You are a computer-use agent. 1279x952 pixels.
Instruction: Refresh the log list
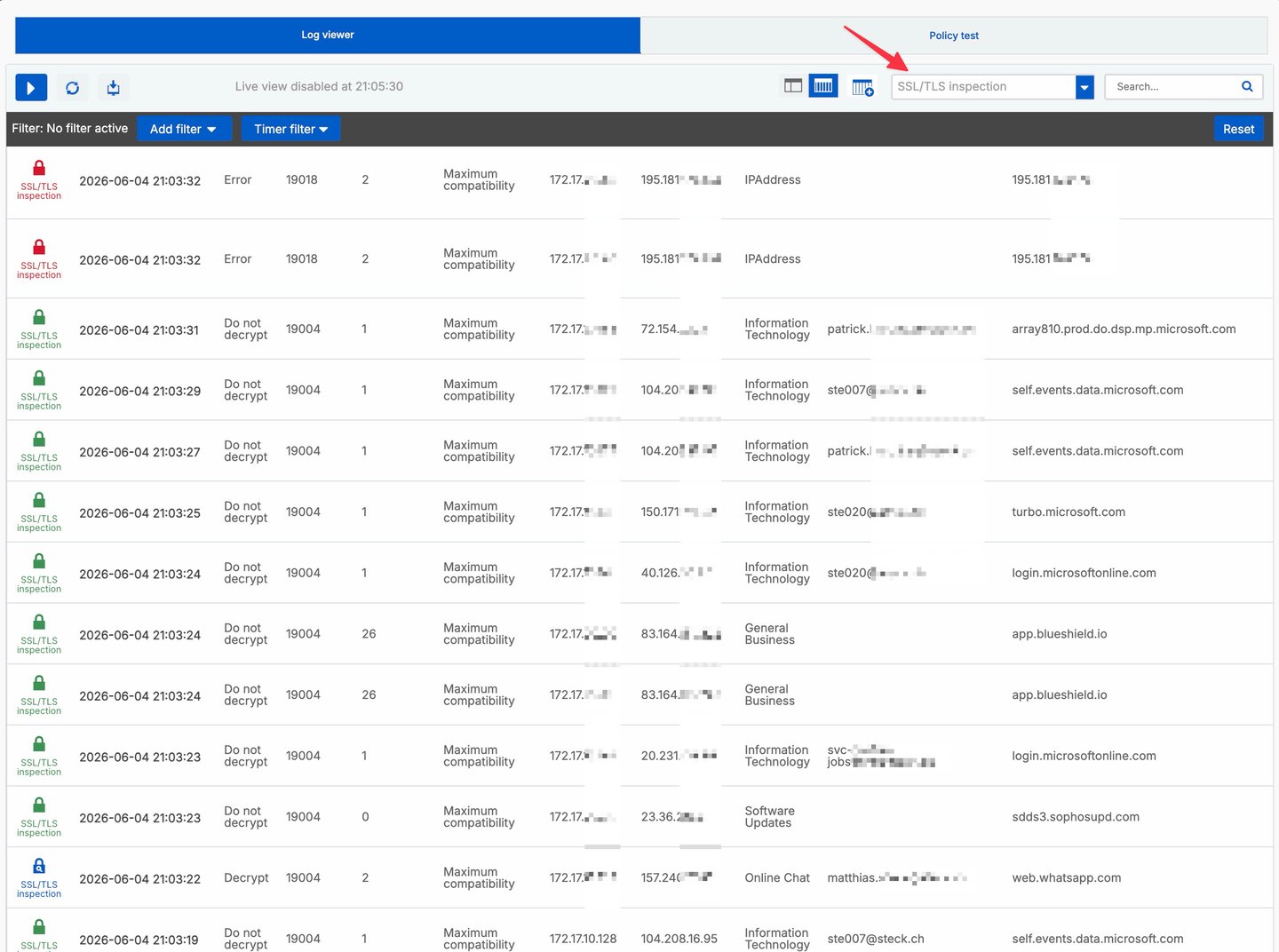[72, 87]
